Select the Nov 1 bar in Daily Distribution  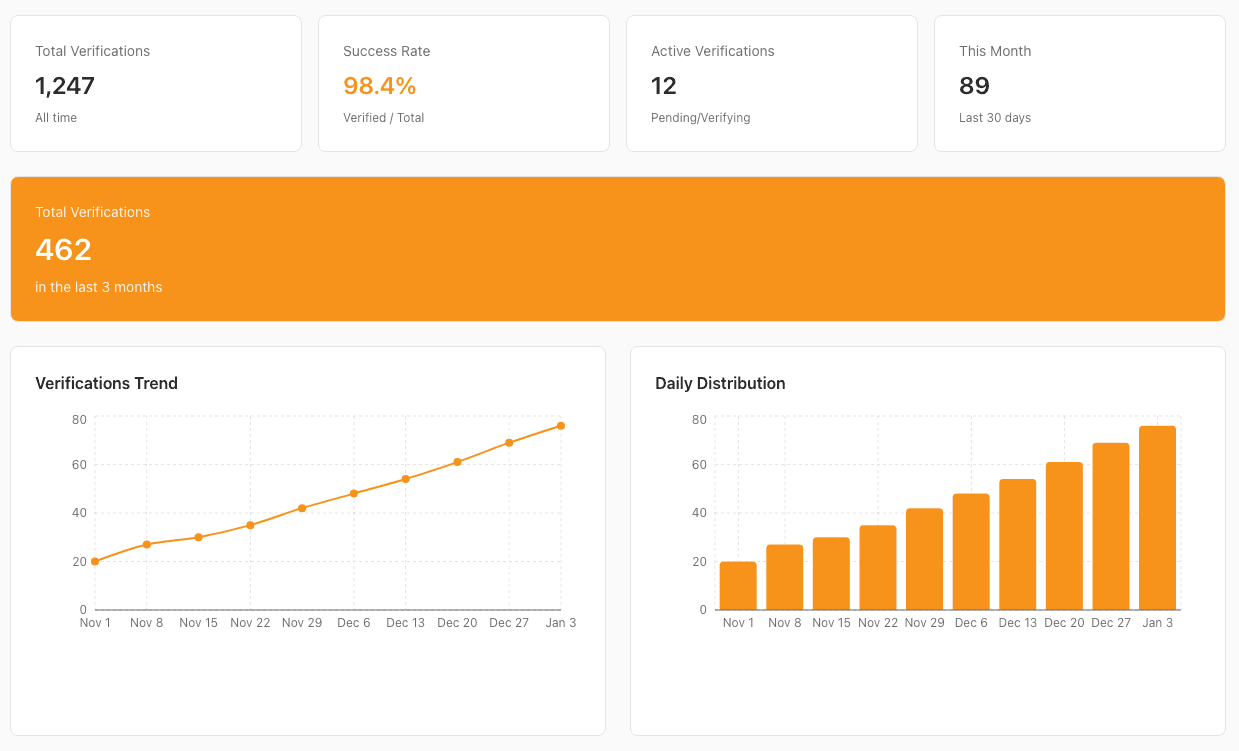tap(738, 585)
